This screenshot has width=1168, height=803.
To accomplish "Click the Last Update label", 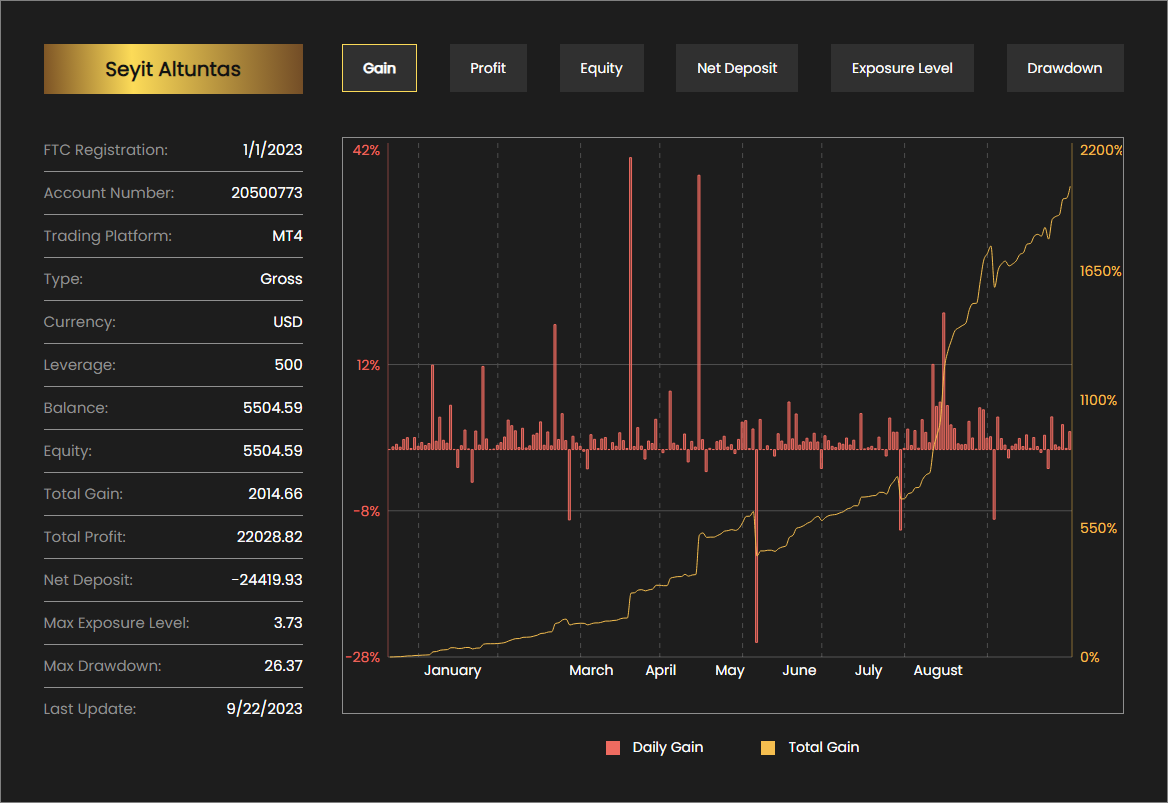I will pos(90,709).
